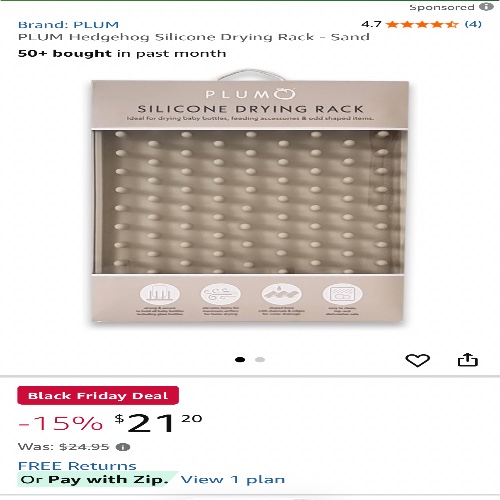Open the Sponsored info icon

486,7
